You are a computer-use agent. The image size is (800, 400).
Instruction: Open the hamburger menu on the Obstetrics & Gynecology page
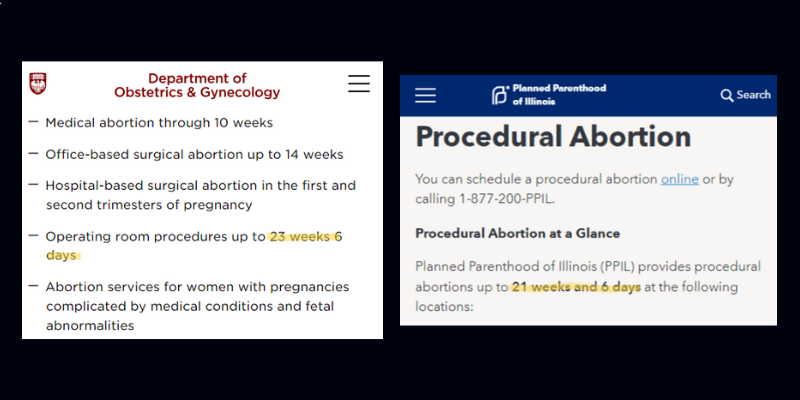358,84
